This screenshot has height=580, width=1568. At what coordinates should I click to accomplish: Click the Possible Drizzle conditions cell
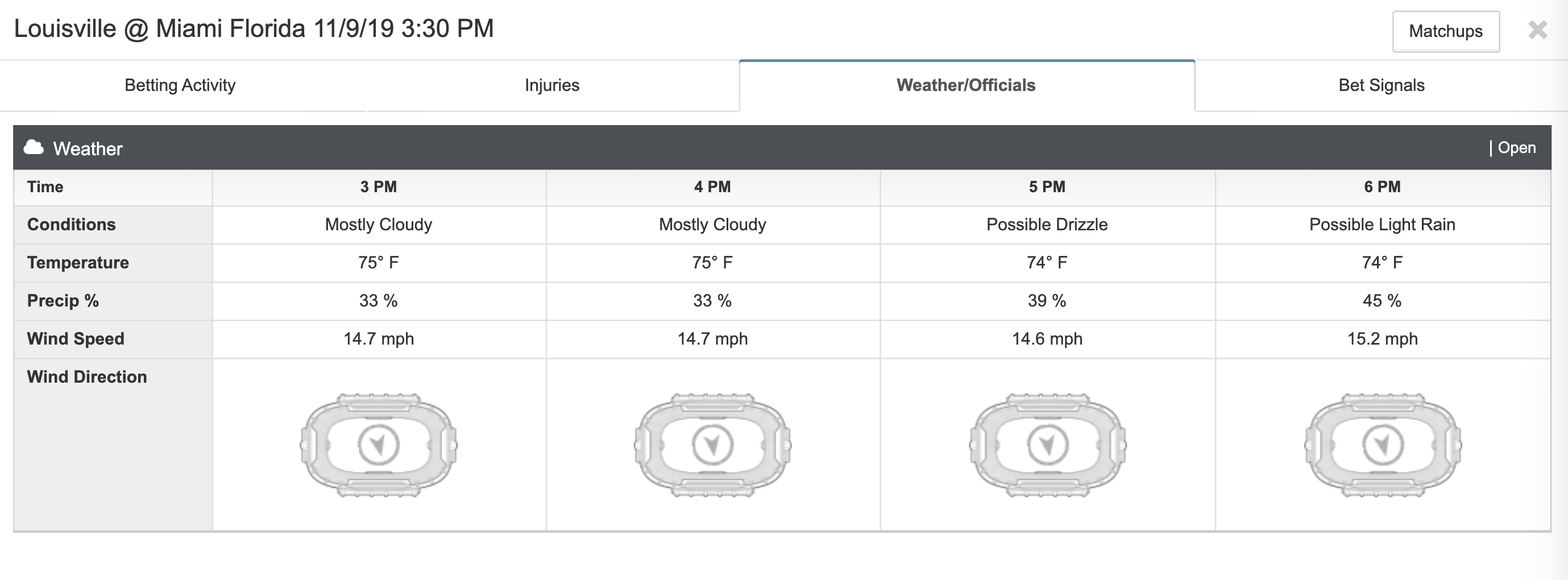click(1047, 225)
